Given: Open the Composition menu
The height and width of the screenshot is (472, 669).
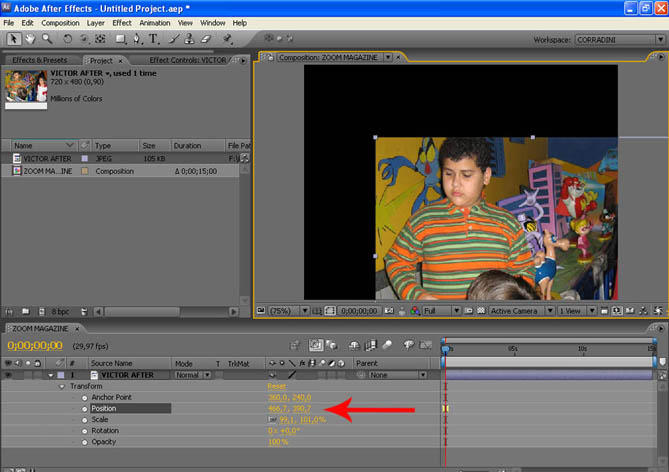Looking at the screenshot, I should click(x=60, y=22).
